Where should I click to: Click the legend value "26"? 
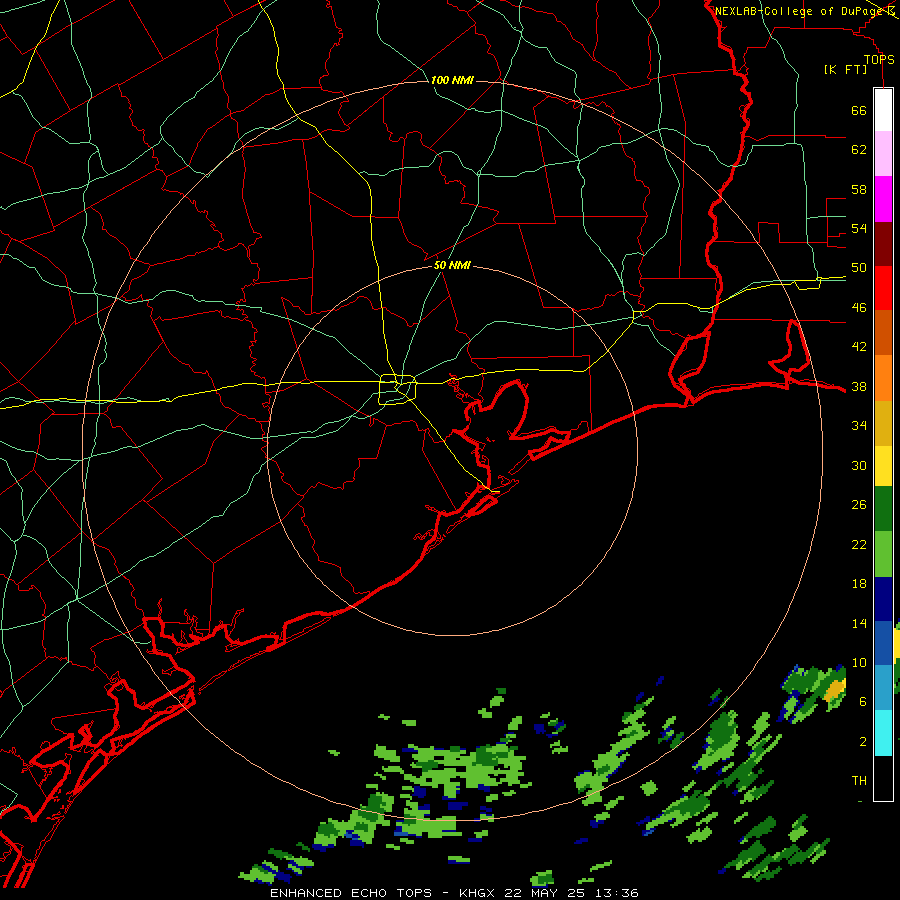pos(859,505)
